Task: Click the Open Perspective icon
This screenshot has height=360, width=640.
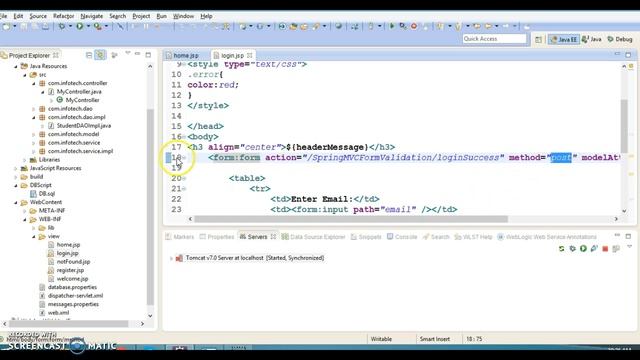Action: tap(538, 40)
